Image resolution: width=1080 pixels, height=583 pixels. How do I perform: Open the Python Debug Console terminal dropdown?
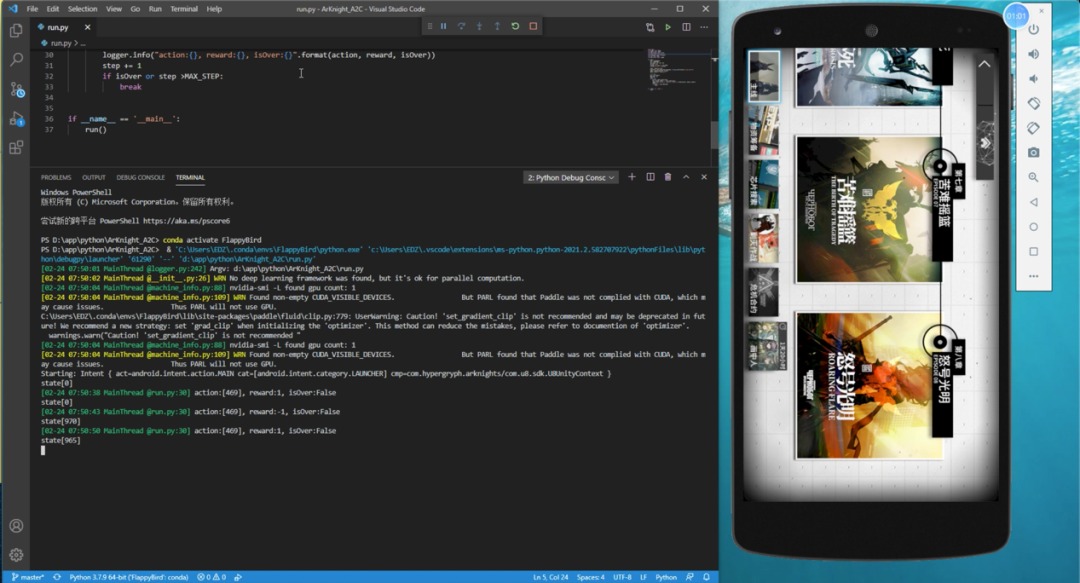coord(571,178)
